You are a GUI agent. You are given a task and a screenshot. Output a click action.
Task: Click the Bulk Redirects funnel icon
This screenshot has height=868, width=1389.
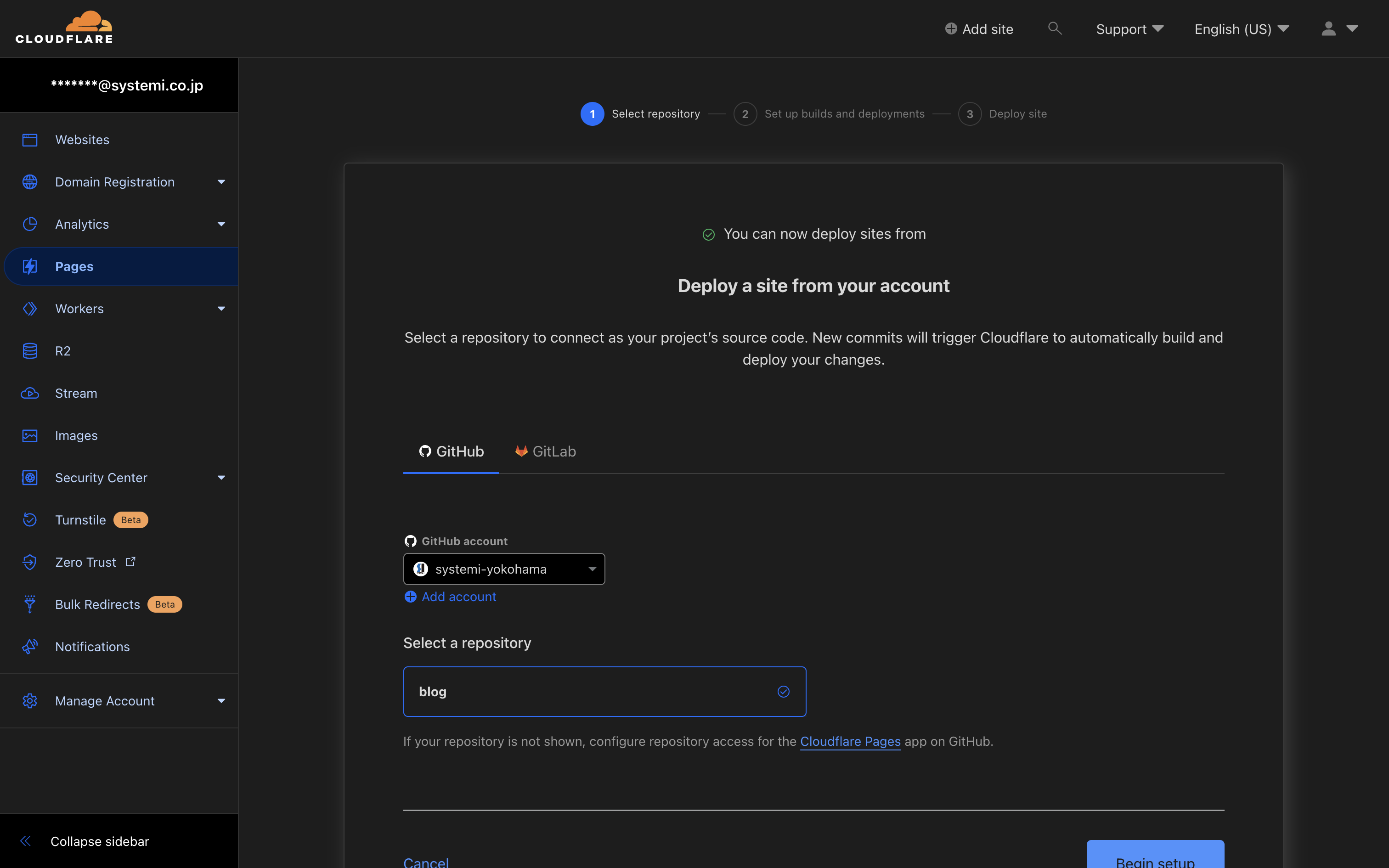pos(30,604)
